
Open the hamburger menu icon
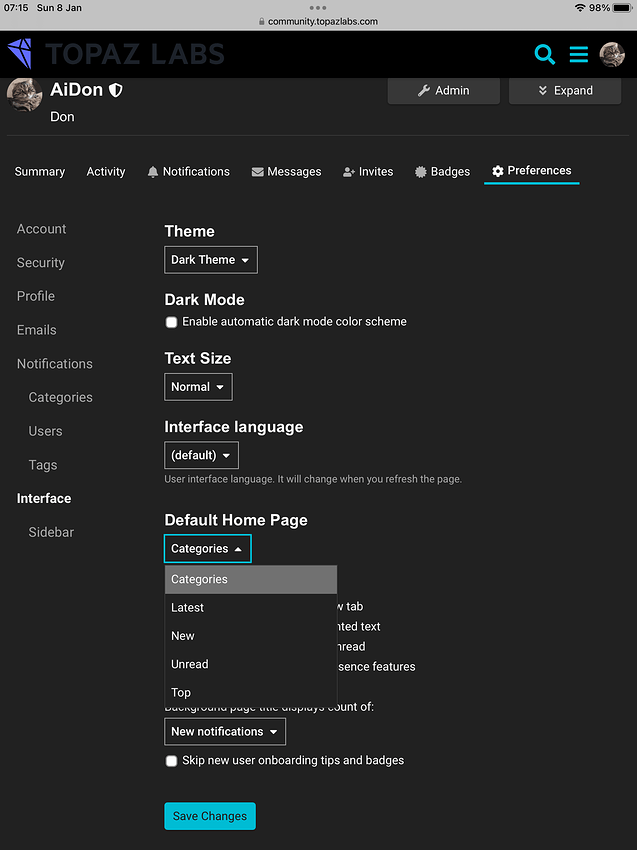point(579,54)
